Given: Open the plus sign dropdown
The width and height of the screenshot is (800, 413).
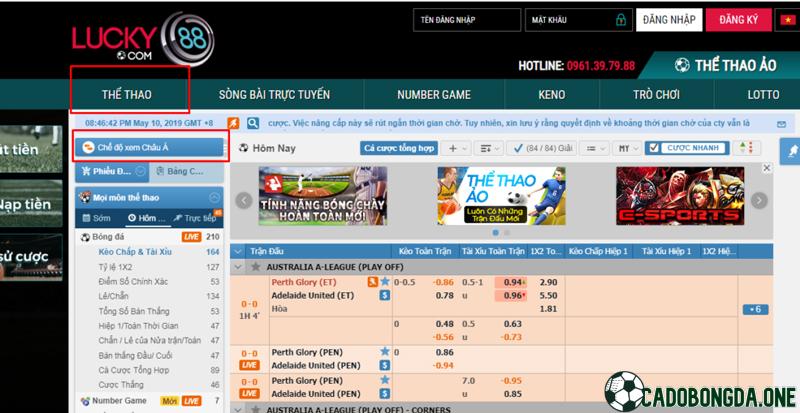Looking at the screenshot, I should coord(456,149).
